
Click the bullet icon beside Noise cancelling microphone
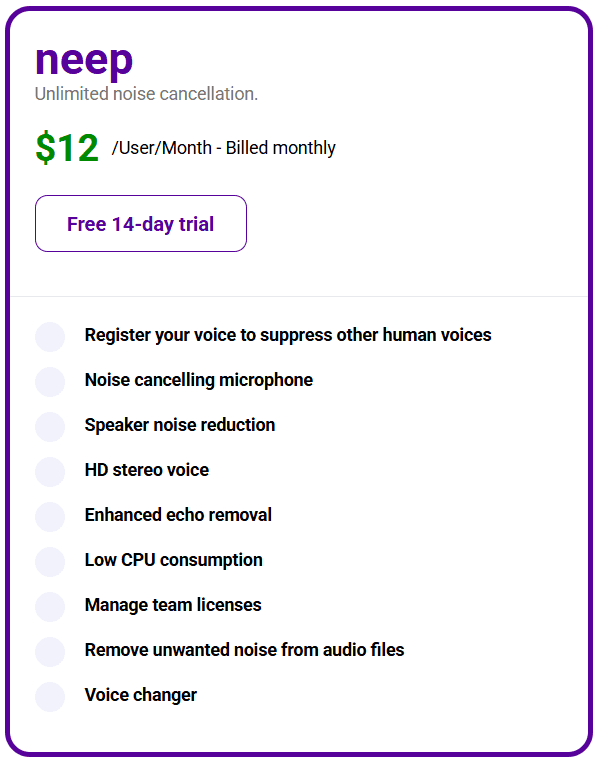pos(50,382)
